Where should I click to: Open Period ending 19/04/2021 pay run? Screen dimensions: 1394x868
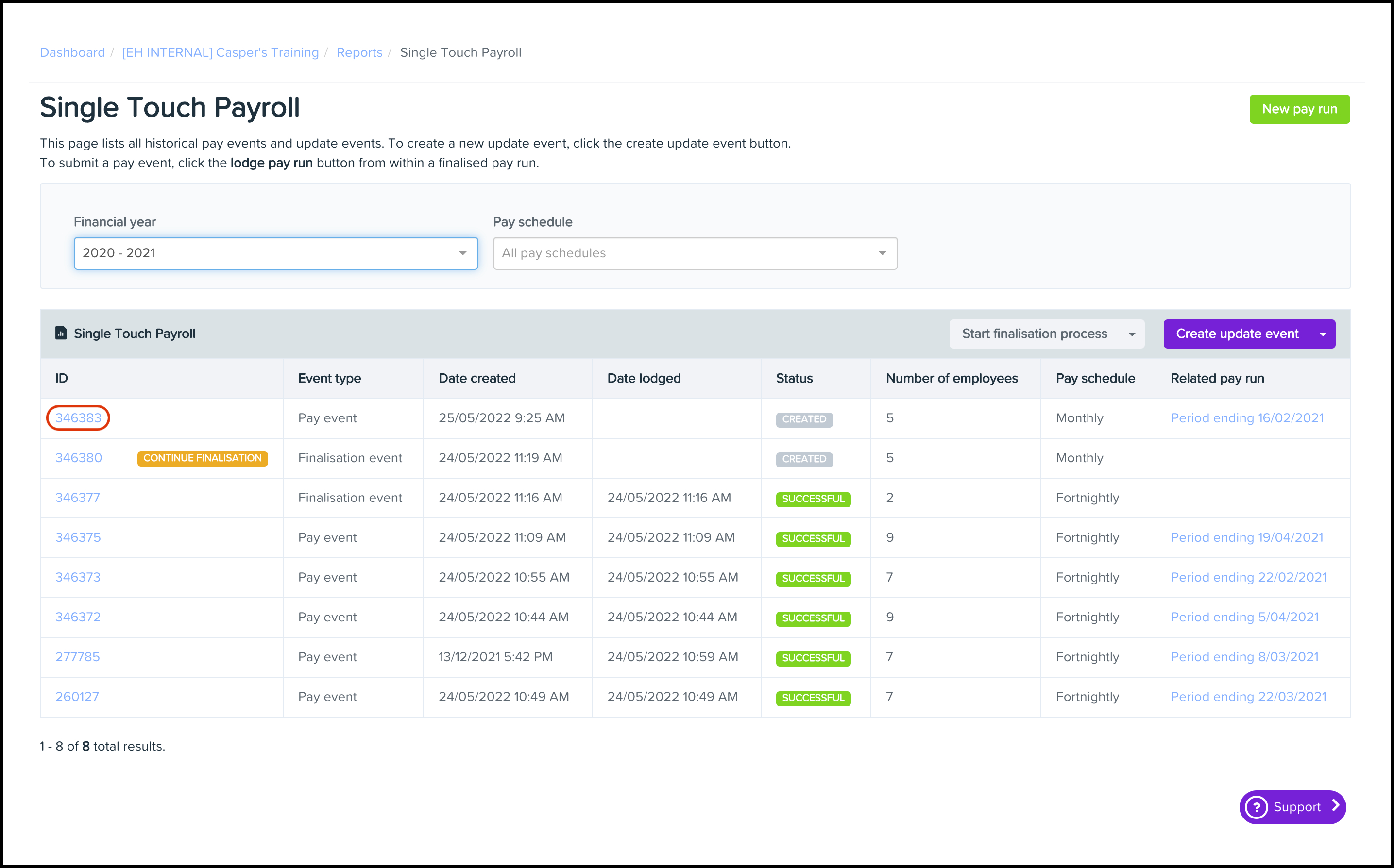click(x=1246, y=537)
